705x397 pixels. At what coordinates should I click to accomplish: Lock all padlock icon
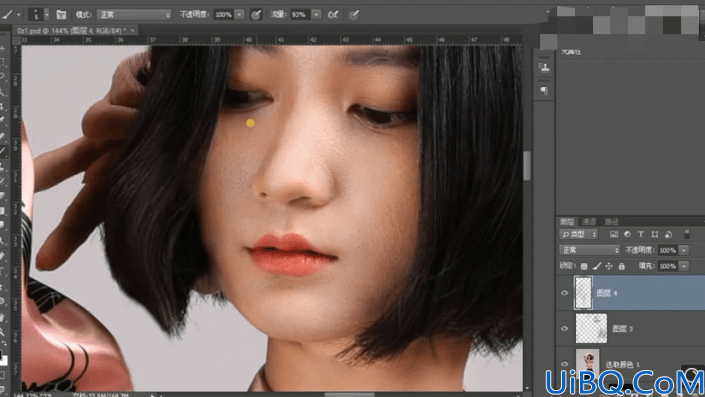(621, 266)
